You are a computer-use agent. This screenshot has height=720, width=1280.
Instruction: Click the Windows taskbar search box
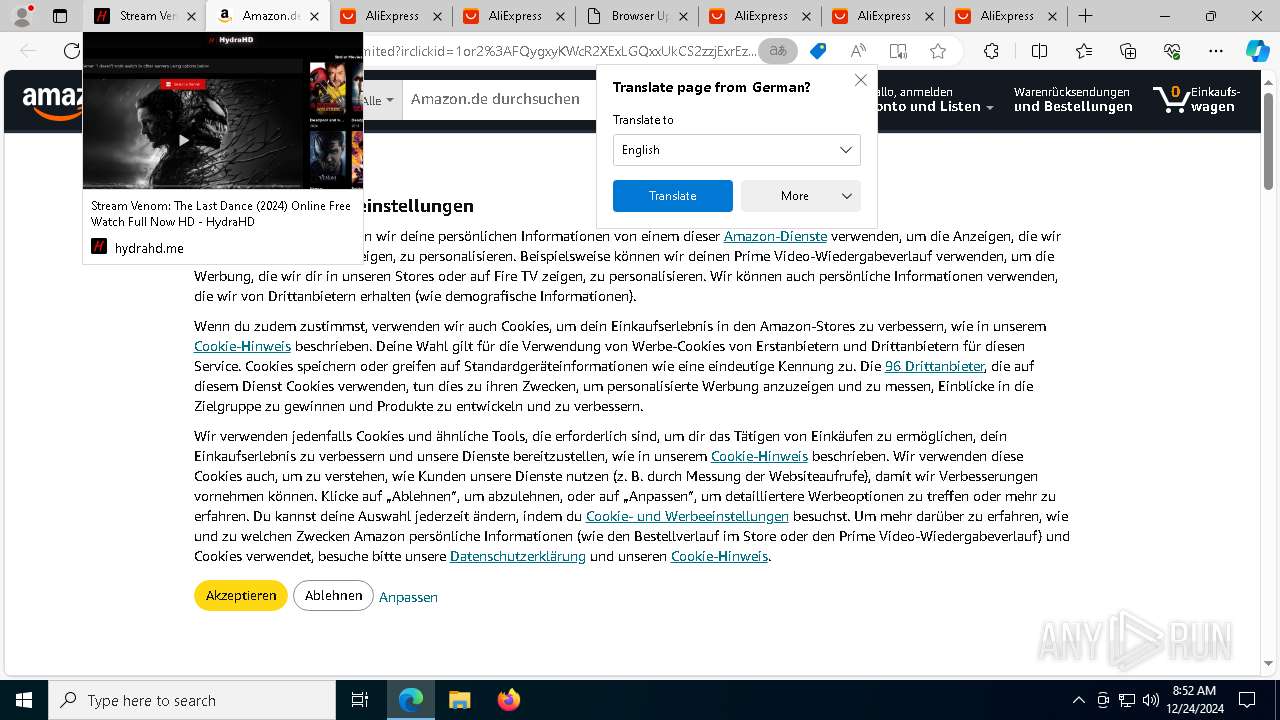[x=192, y=700]
